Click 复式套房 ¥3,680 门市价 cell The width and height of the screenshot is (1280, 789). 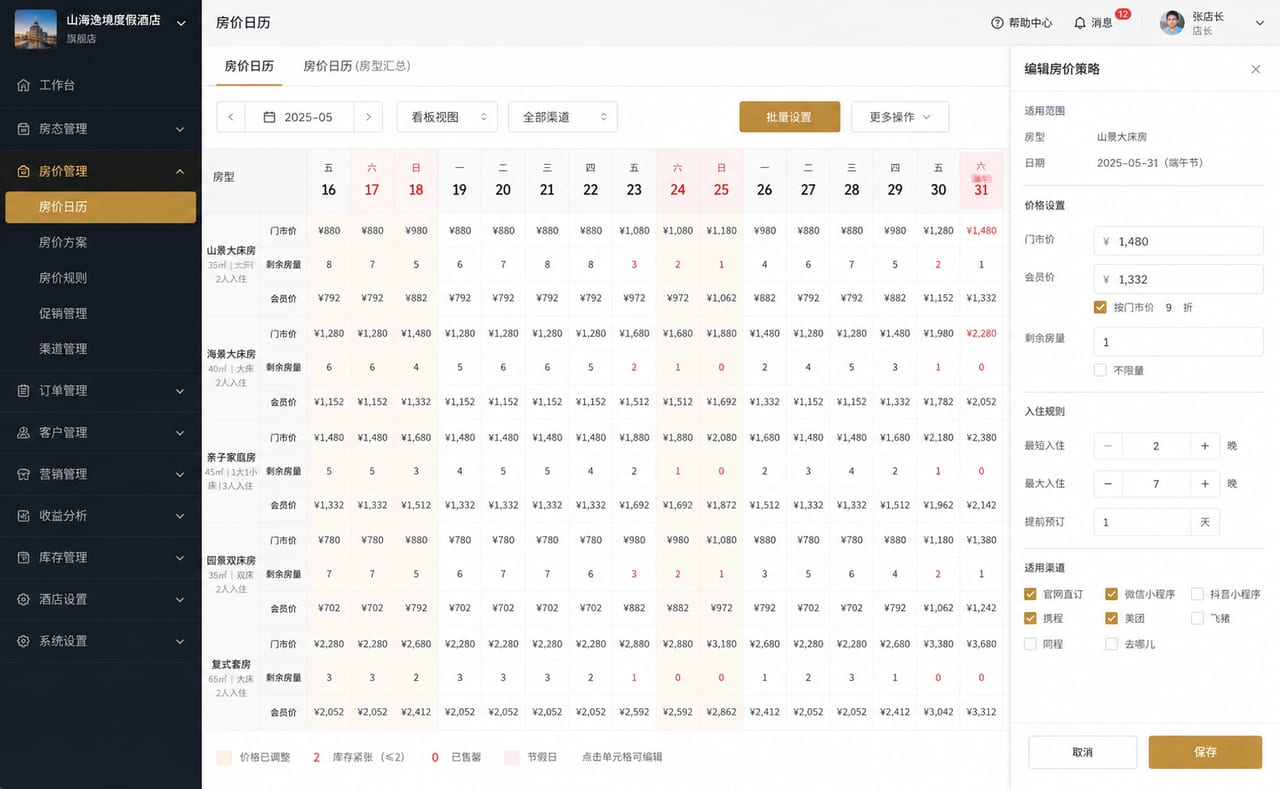point(981,644)
